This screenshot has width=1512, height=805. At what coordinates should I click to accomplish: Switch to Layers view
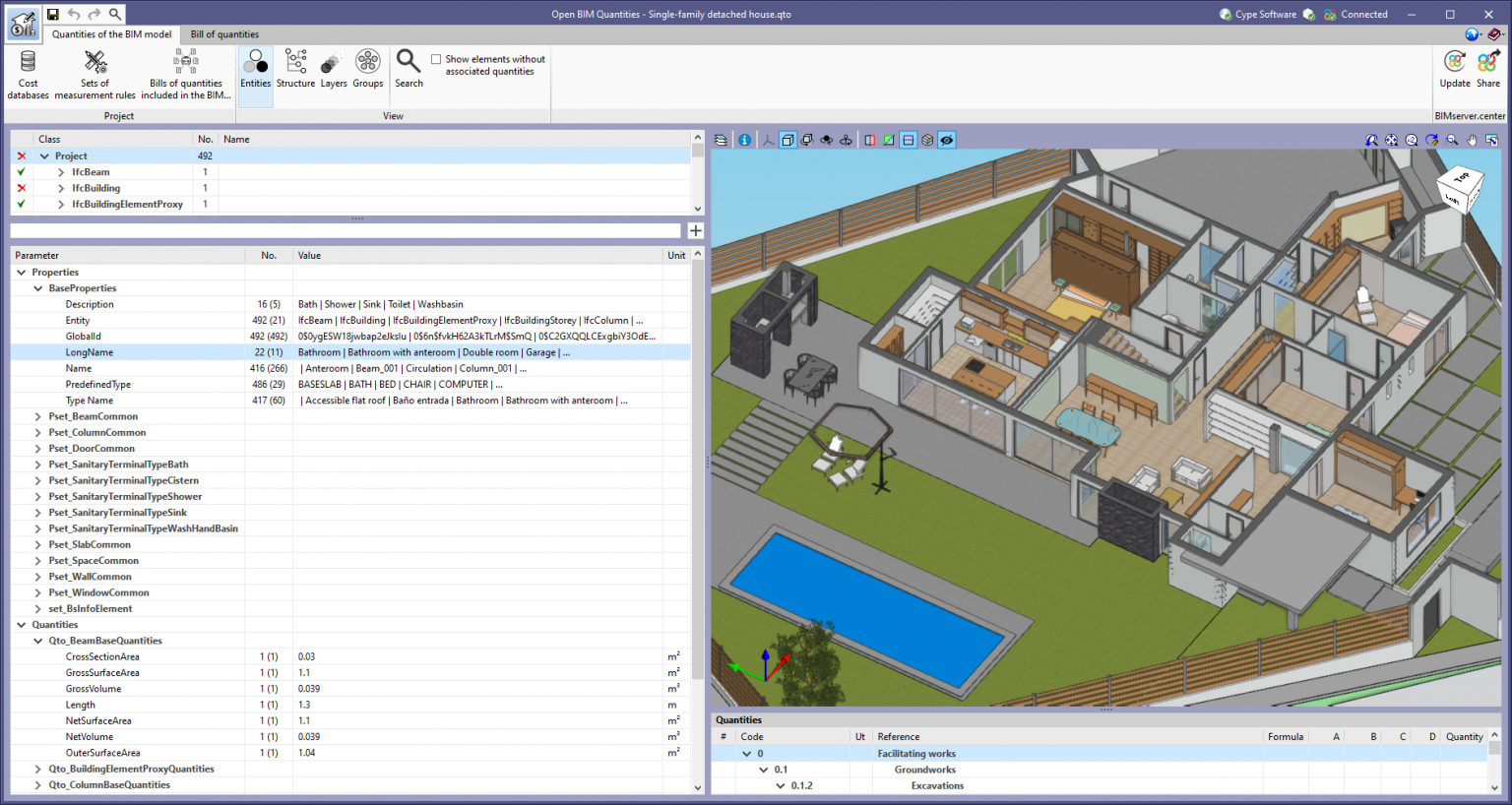click(334, 69)
